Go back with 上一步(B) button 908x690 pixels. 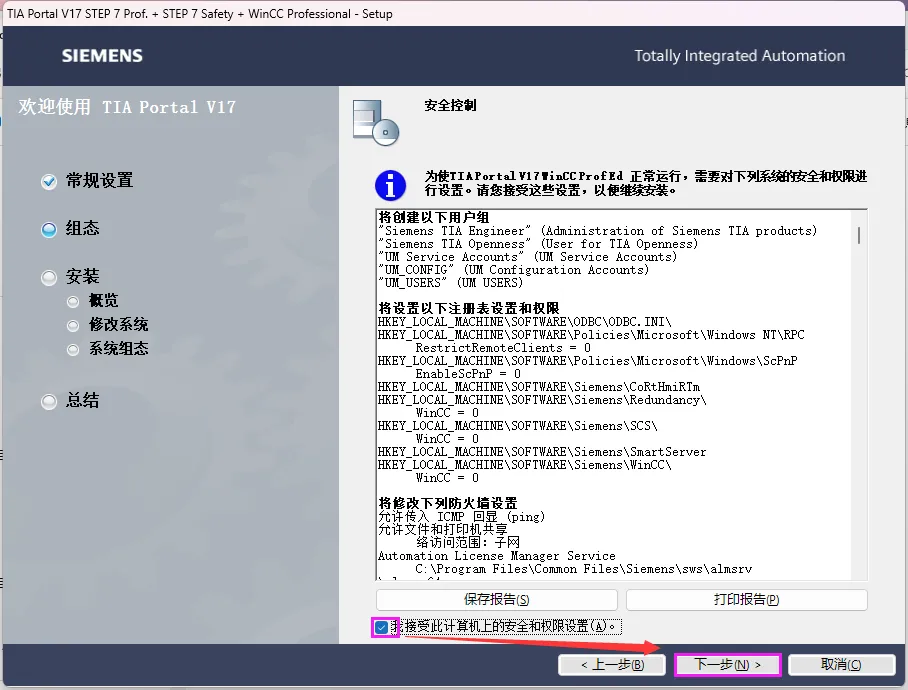pos(612,665)
